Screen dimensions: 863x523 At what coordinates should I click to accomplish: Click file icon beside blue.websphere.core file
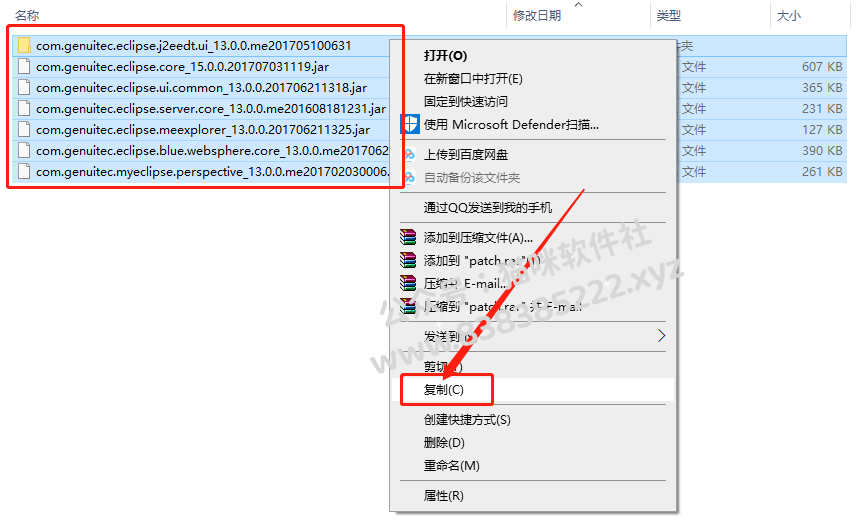(24, 150)
